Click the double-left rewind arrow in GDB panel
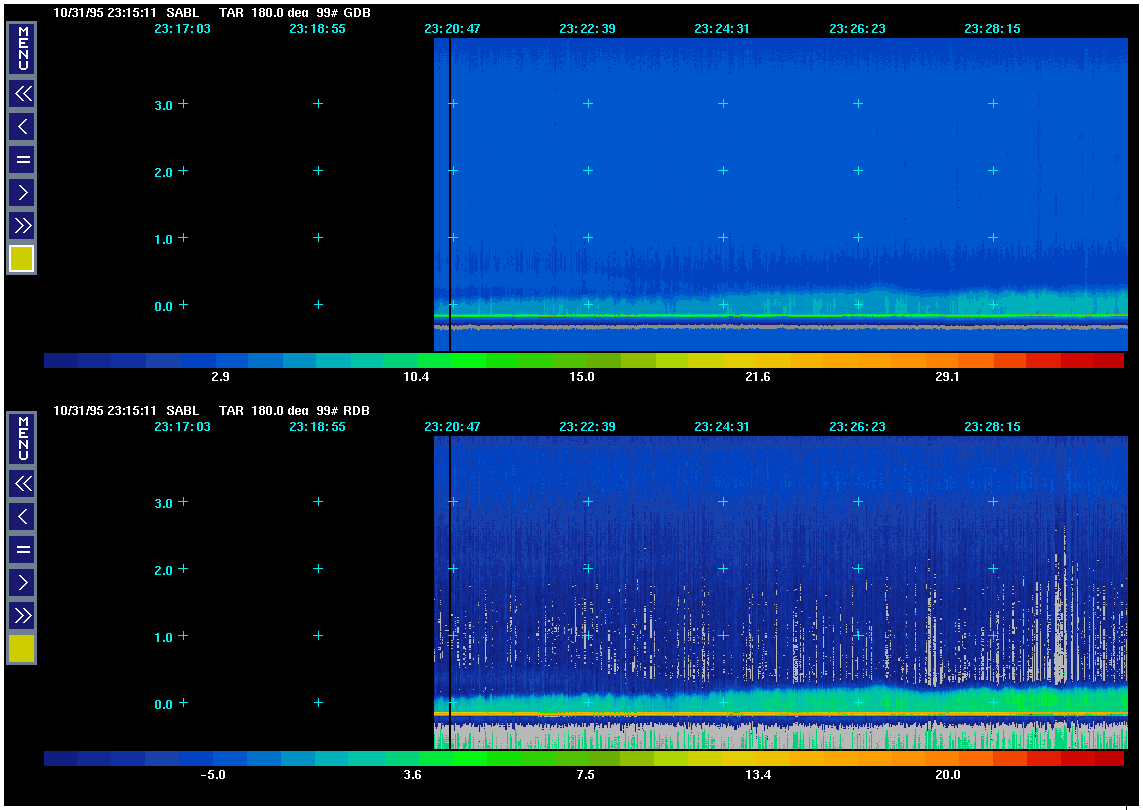 pyautogui.click(x=22, y=94)
